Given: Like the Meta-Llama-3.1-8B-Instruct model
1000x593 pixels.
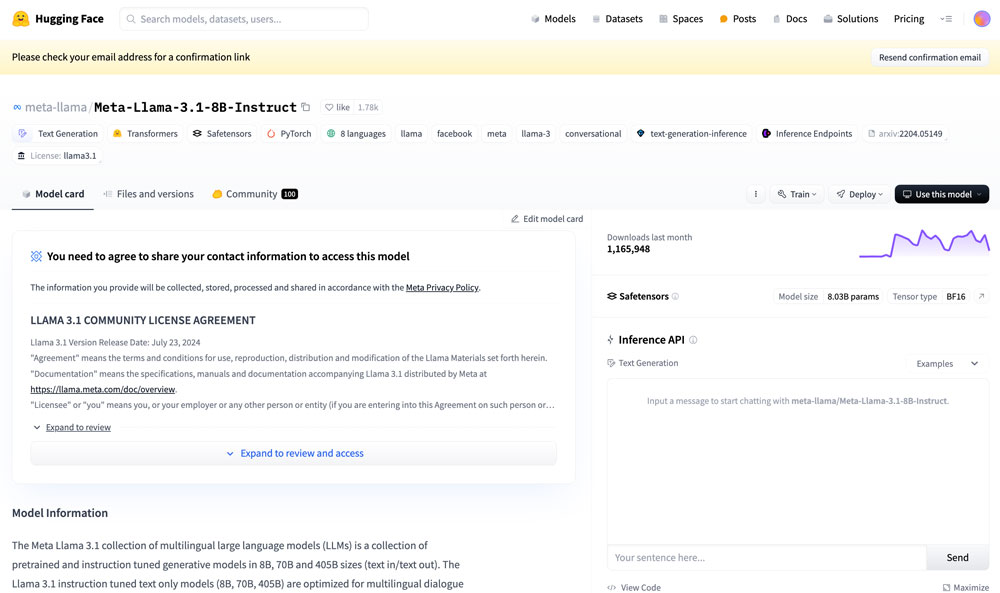Looking at the screenshot, I should coord(337,108).
